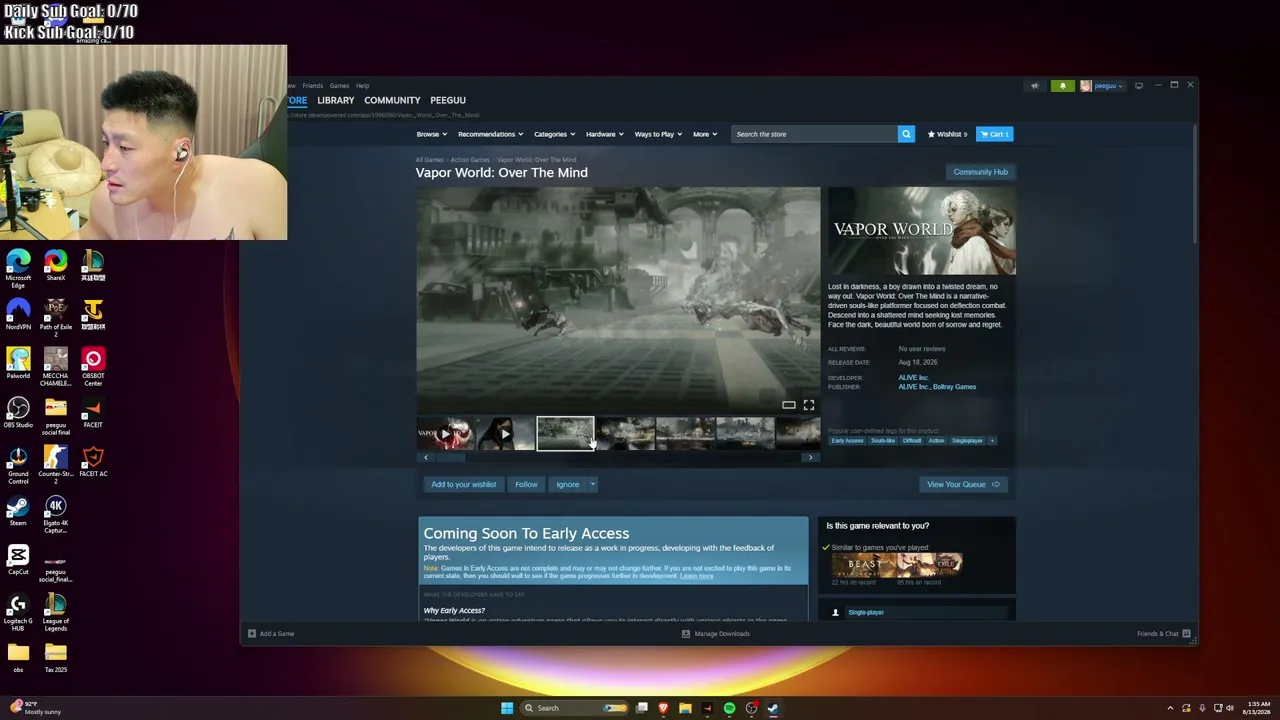
Task: Click the Souls-like tag
Action: pos(883,441)
